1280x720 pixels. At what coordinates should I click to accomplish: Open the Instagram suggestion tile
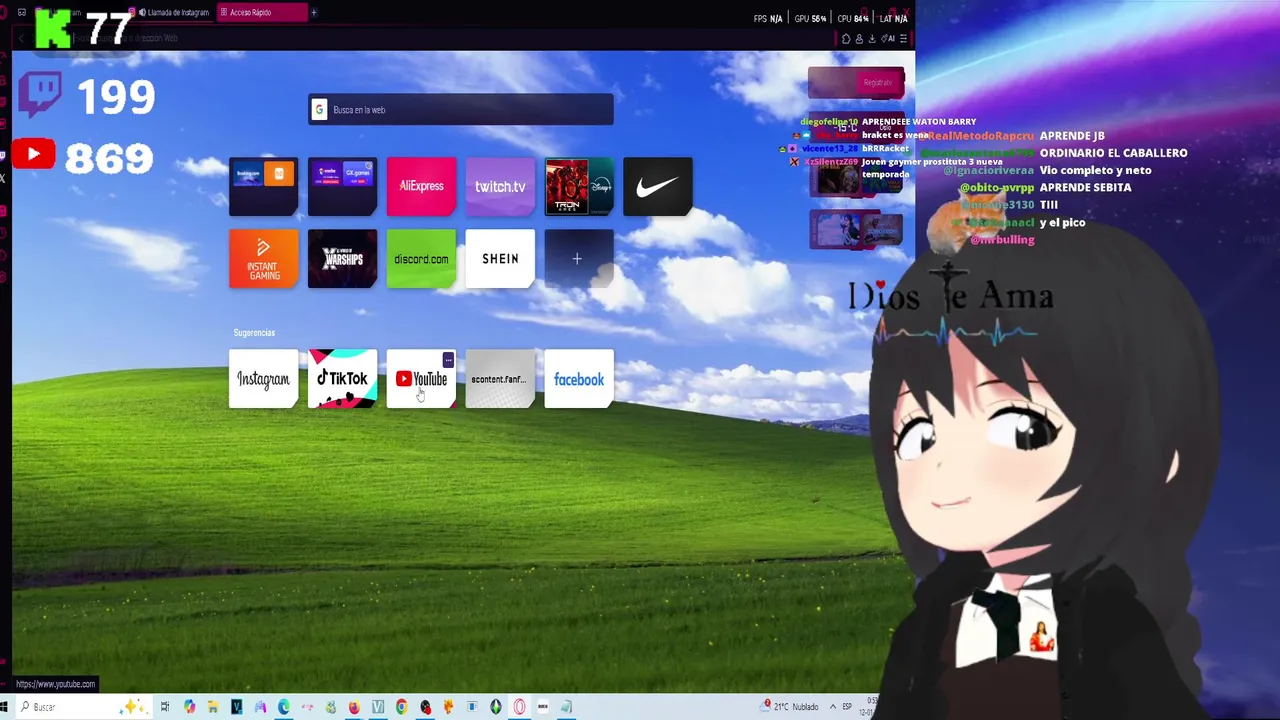click(x=263, y=379)
